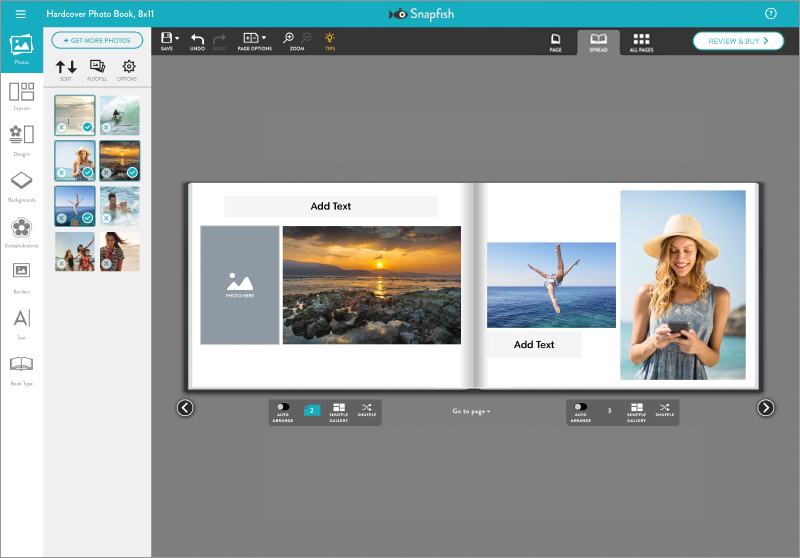
Task: Click the Undo arrow icon
Action: coord(197,39)
